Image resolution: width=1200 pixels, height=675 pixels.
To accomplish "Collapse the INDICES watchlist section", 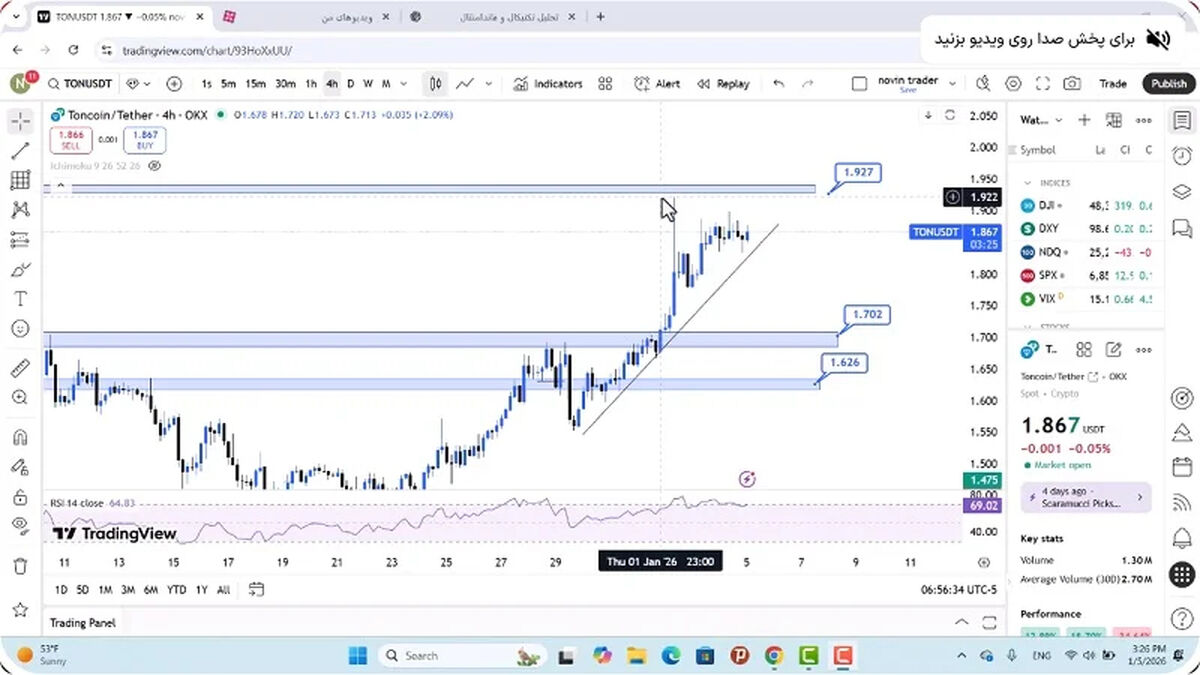I will point(1026,183).
